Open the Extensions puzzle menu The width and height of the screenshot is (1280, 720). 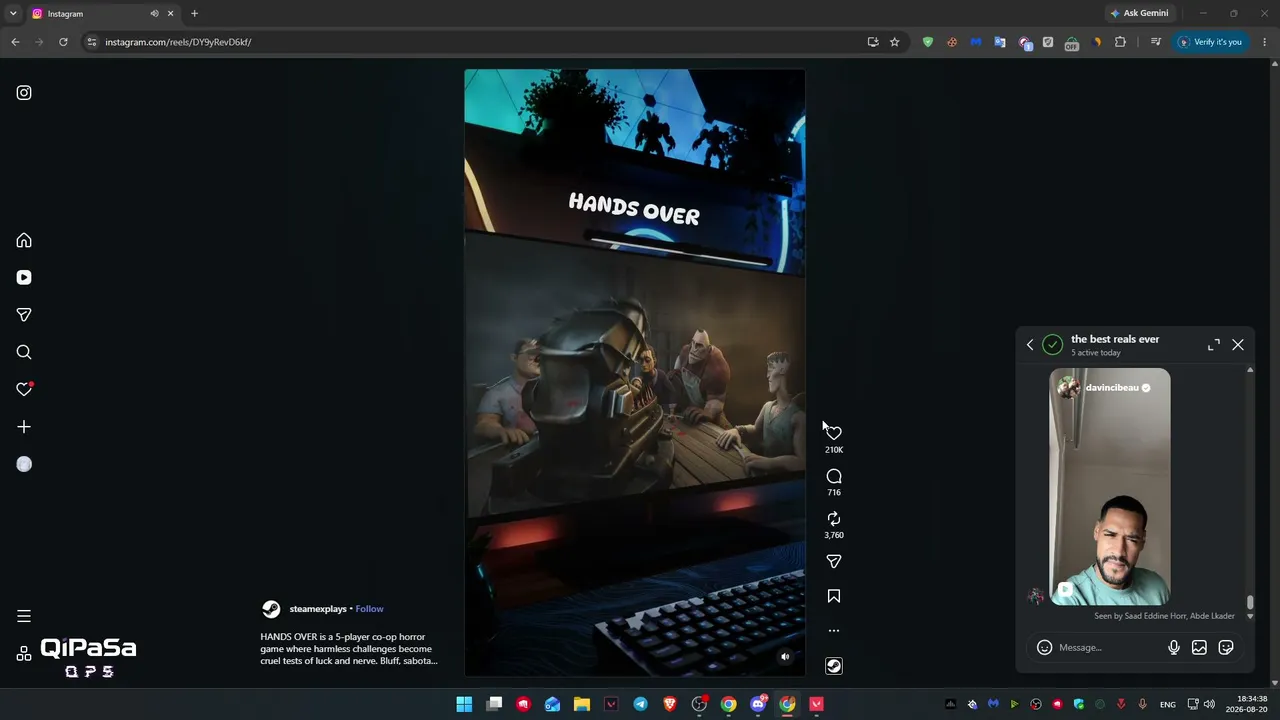1120,42
